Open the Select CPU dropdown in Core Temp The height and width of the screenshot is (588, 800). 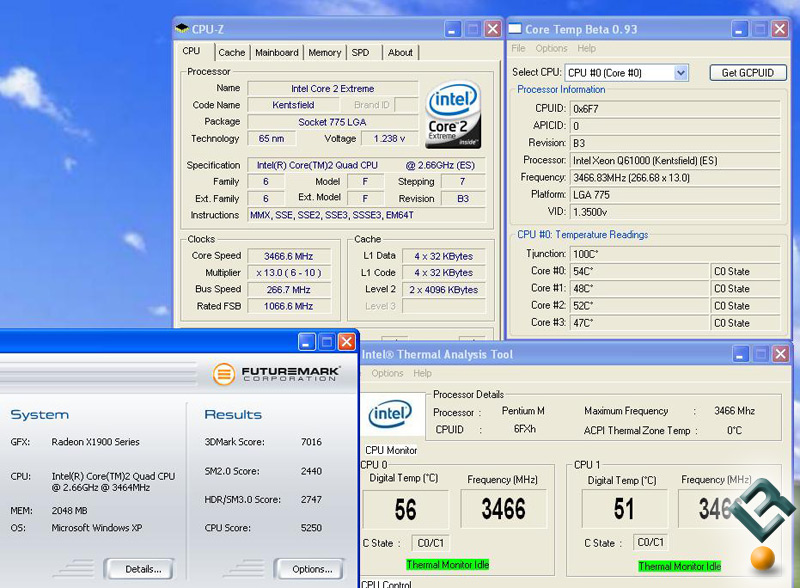(681, 73)
